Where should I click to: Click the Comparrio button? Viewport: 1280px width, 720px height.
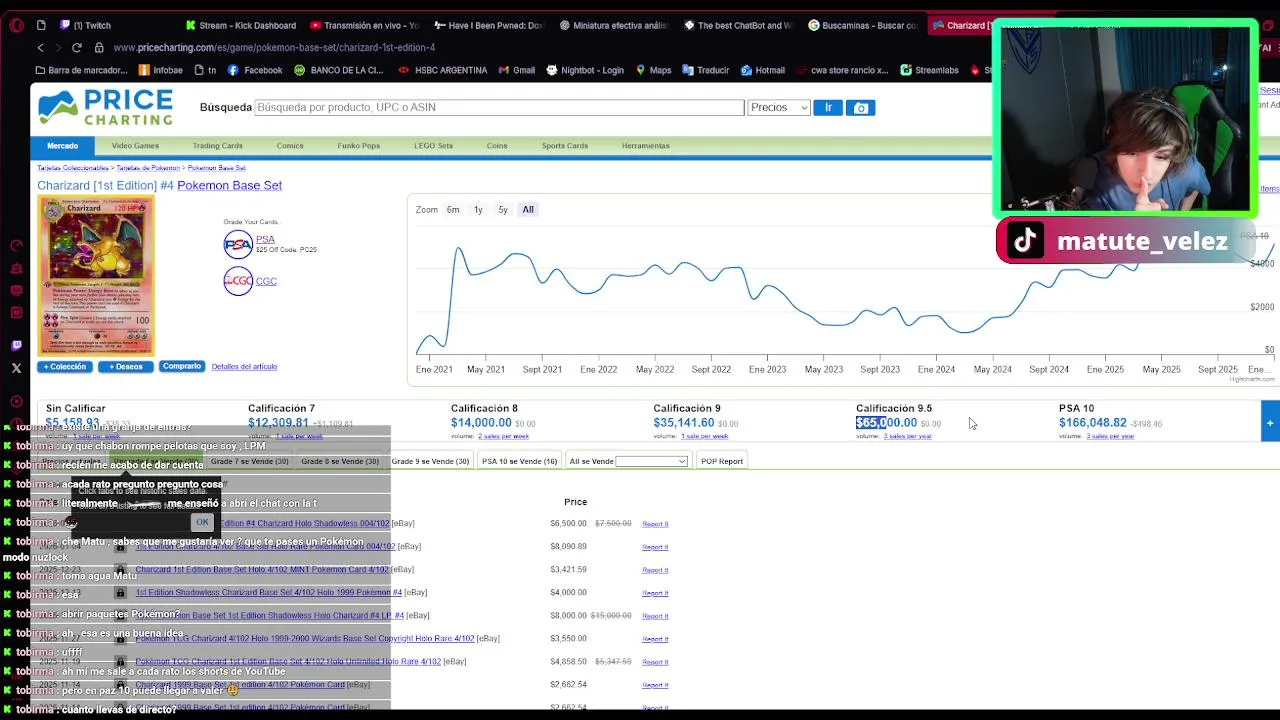click(181, 366)
